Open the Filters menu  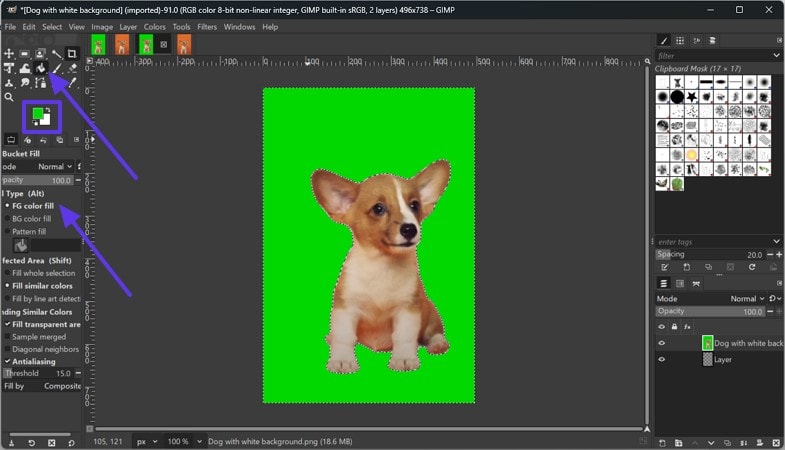click(x=207, y=27)
